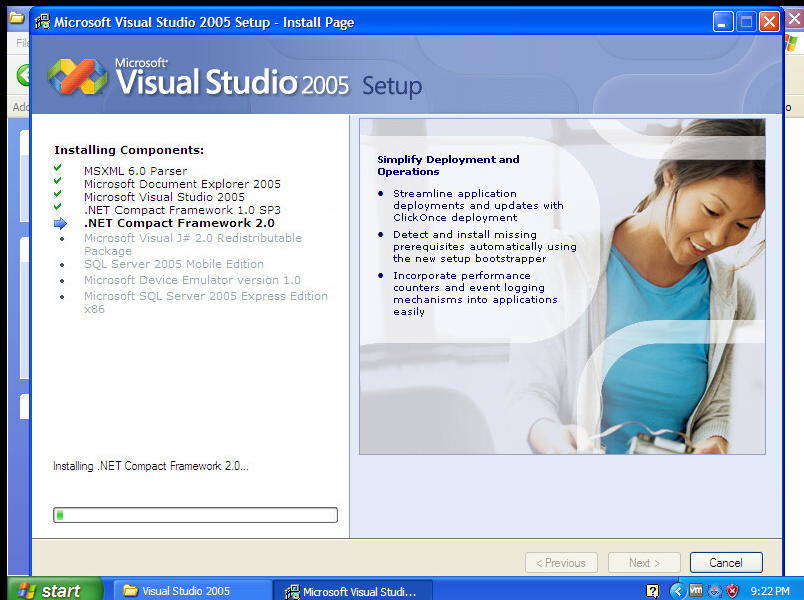
Task: Click the ClickOnce deployment bullet text
Action: coord(478,205)
